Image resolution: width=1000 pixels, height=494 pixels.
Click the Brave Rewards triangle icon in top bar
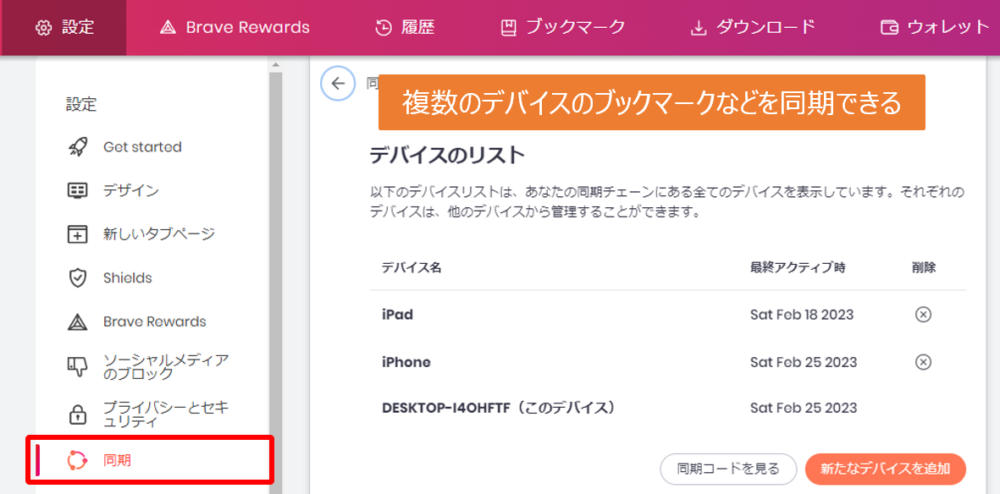click(x=168, y=28)
